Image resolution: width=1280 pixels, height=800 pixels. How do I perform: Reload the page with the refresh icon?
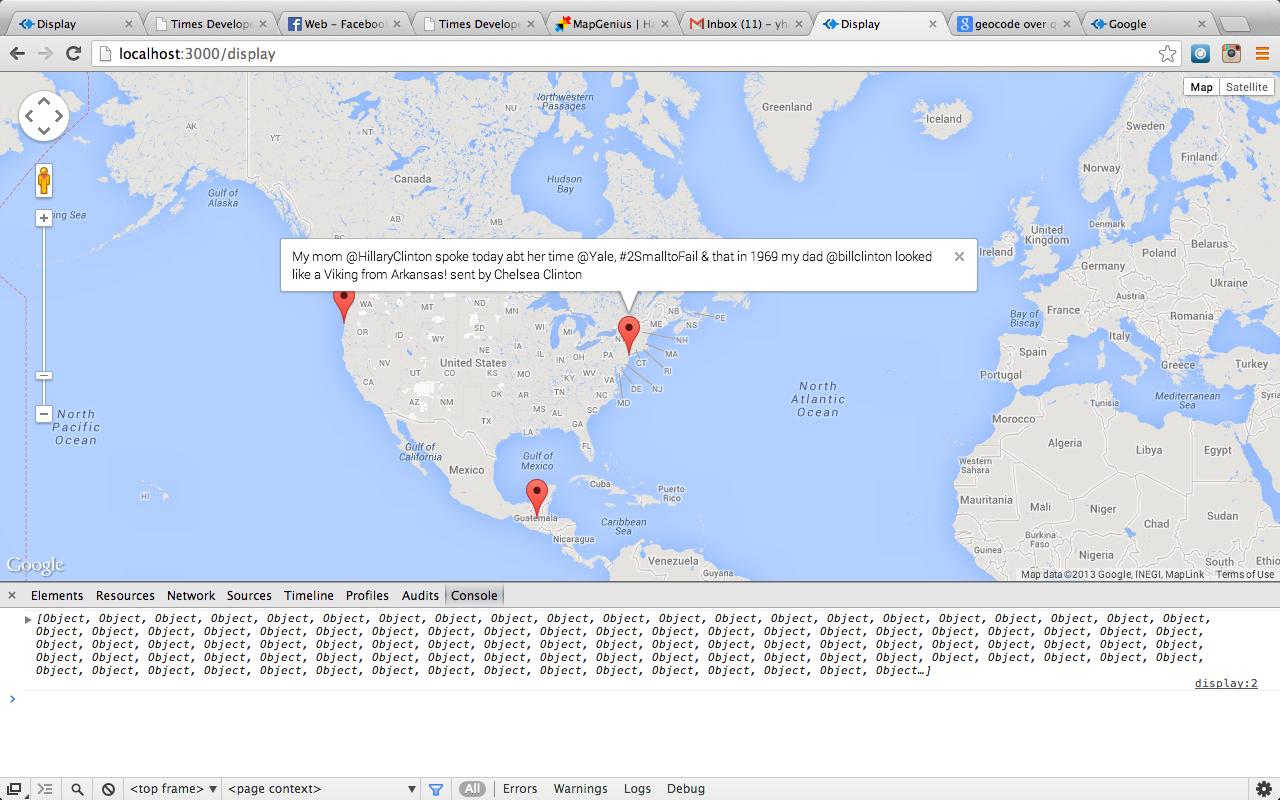point(73,53)
